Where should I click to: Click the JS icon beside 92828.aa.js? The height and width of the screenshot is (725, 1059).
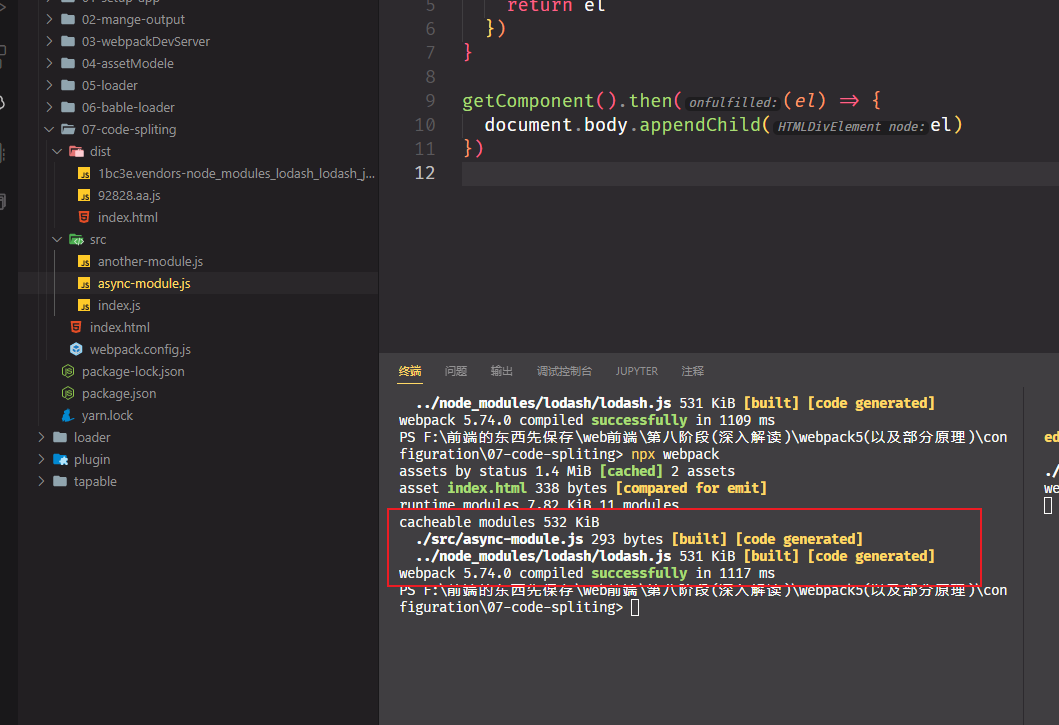tap(84, 195)
